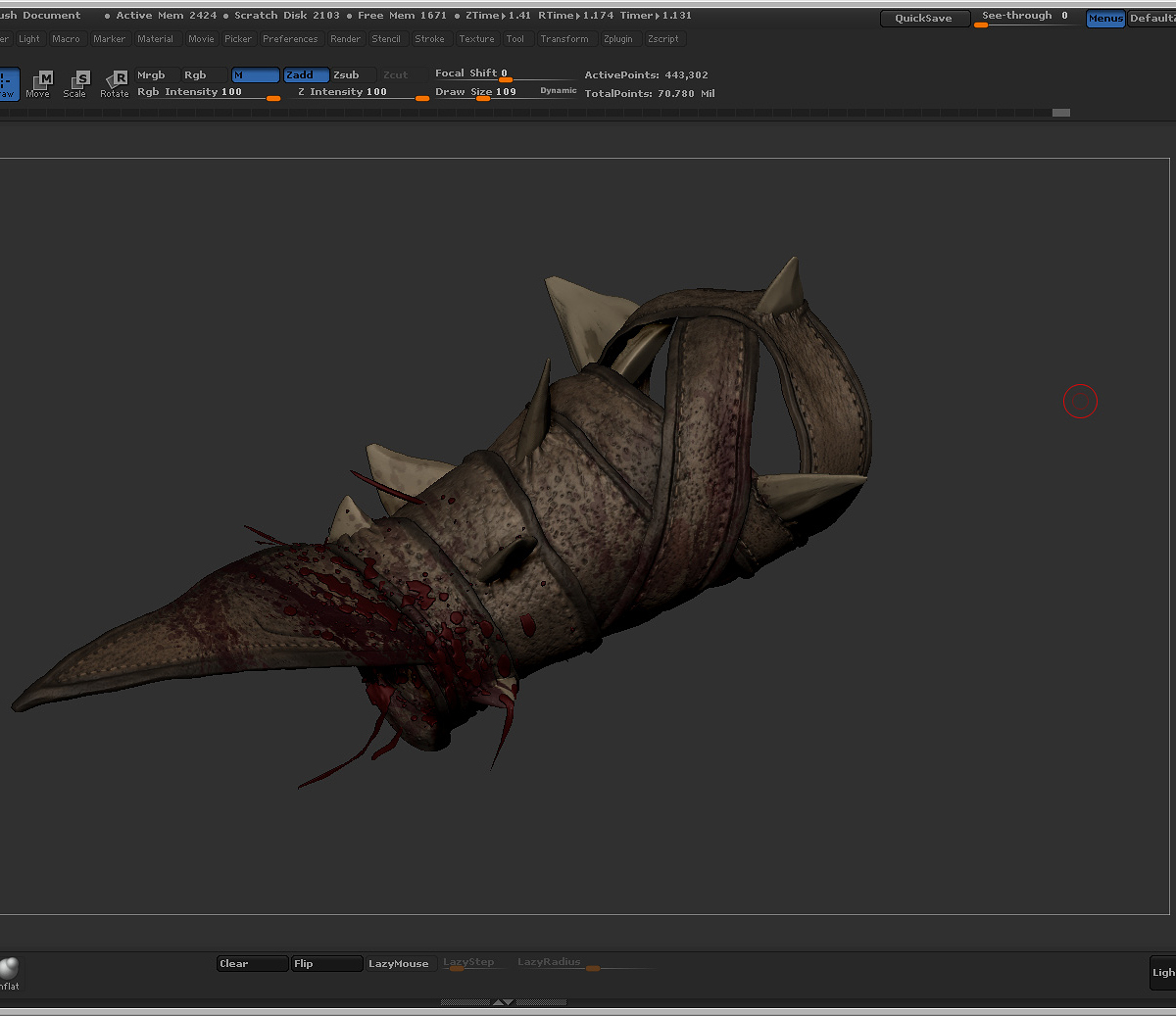1176x1016 pixels.
Task: Adjust the Focal Shift slider
Action: 506,74
